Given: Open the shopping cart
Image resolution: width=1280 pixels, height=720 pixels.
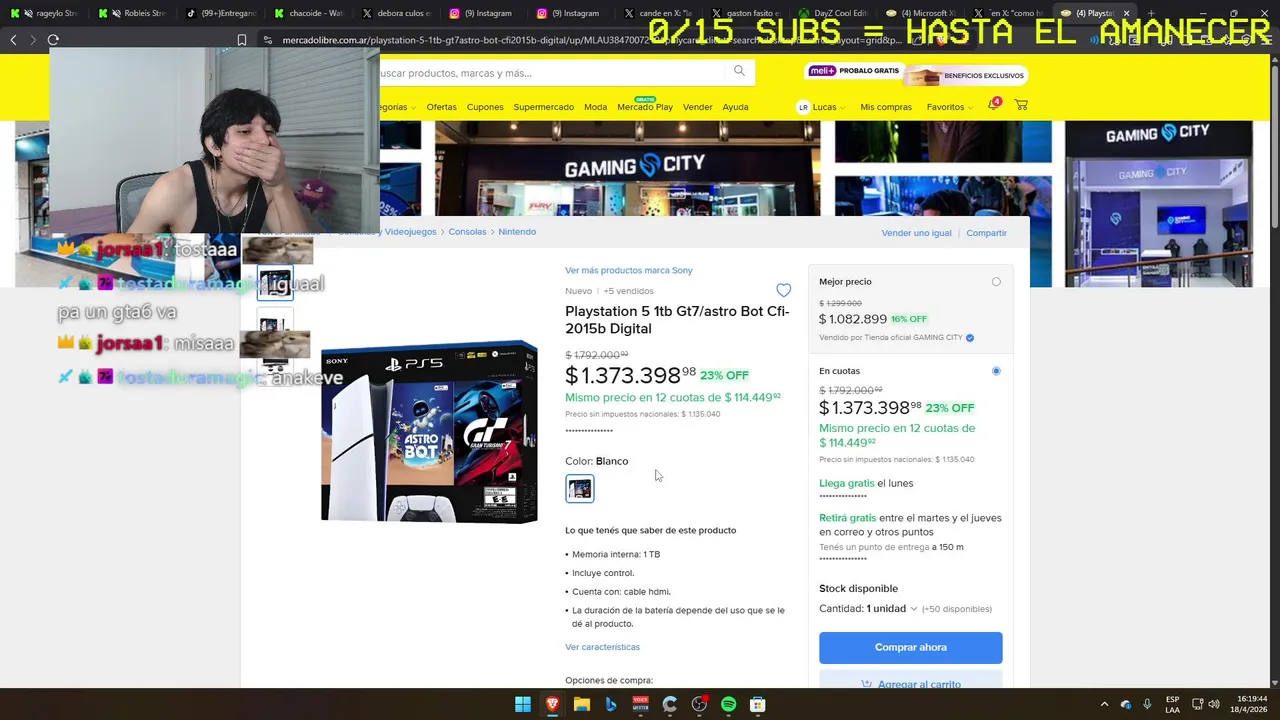Looking at the screenshot, I should coord(1021,105).
